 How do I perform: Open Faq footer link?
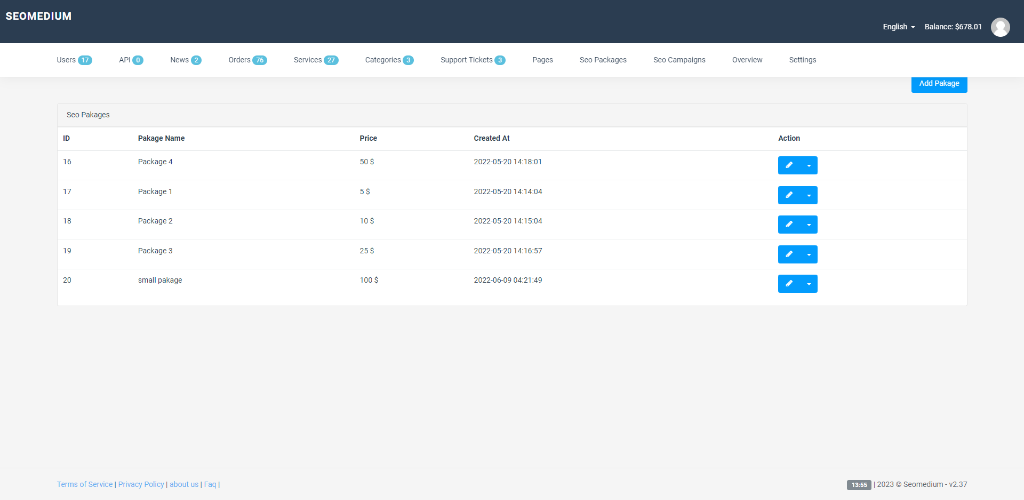(x=210, y=484)
